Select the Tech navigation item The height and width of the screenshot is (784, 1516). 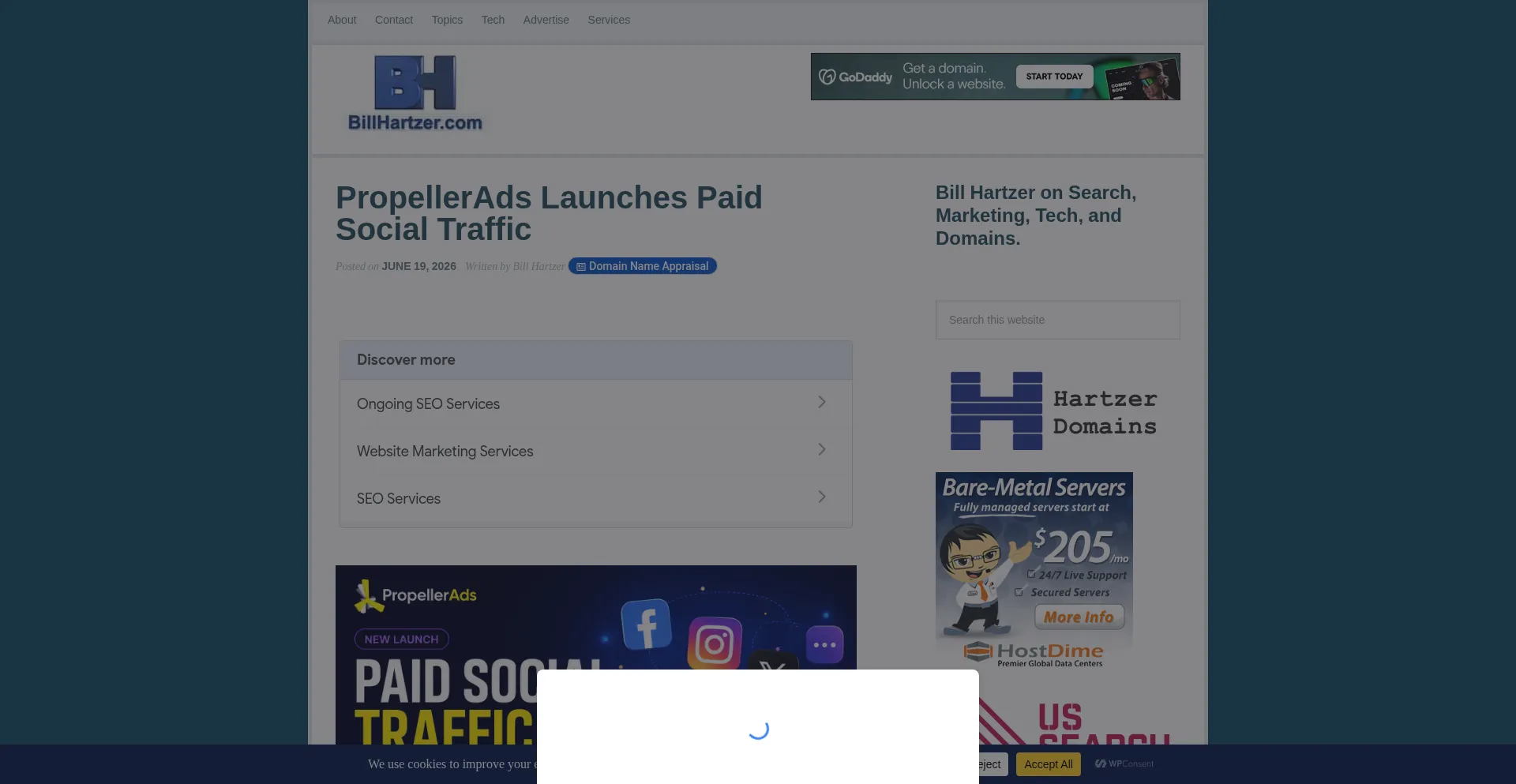coord(493,20)
